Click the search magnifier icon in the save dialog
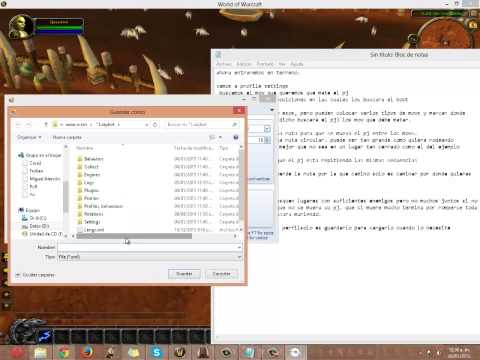 pos(234,124)
